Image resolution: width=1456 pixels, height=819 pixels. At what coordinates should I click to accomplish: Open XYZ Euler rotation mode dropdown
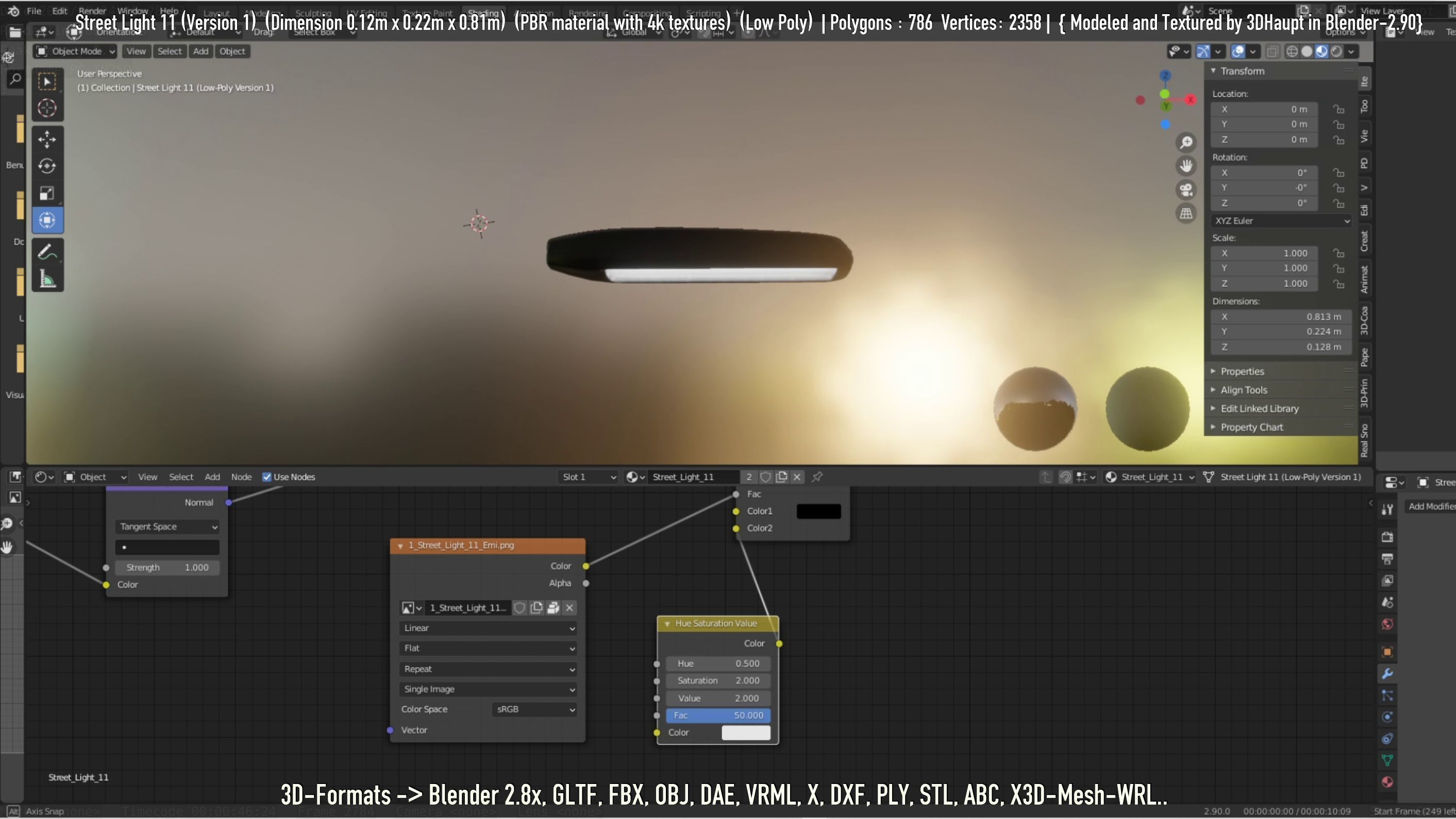[x=1281, y=221]
